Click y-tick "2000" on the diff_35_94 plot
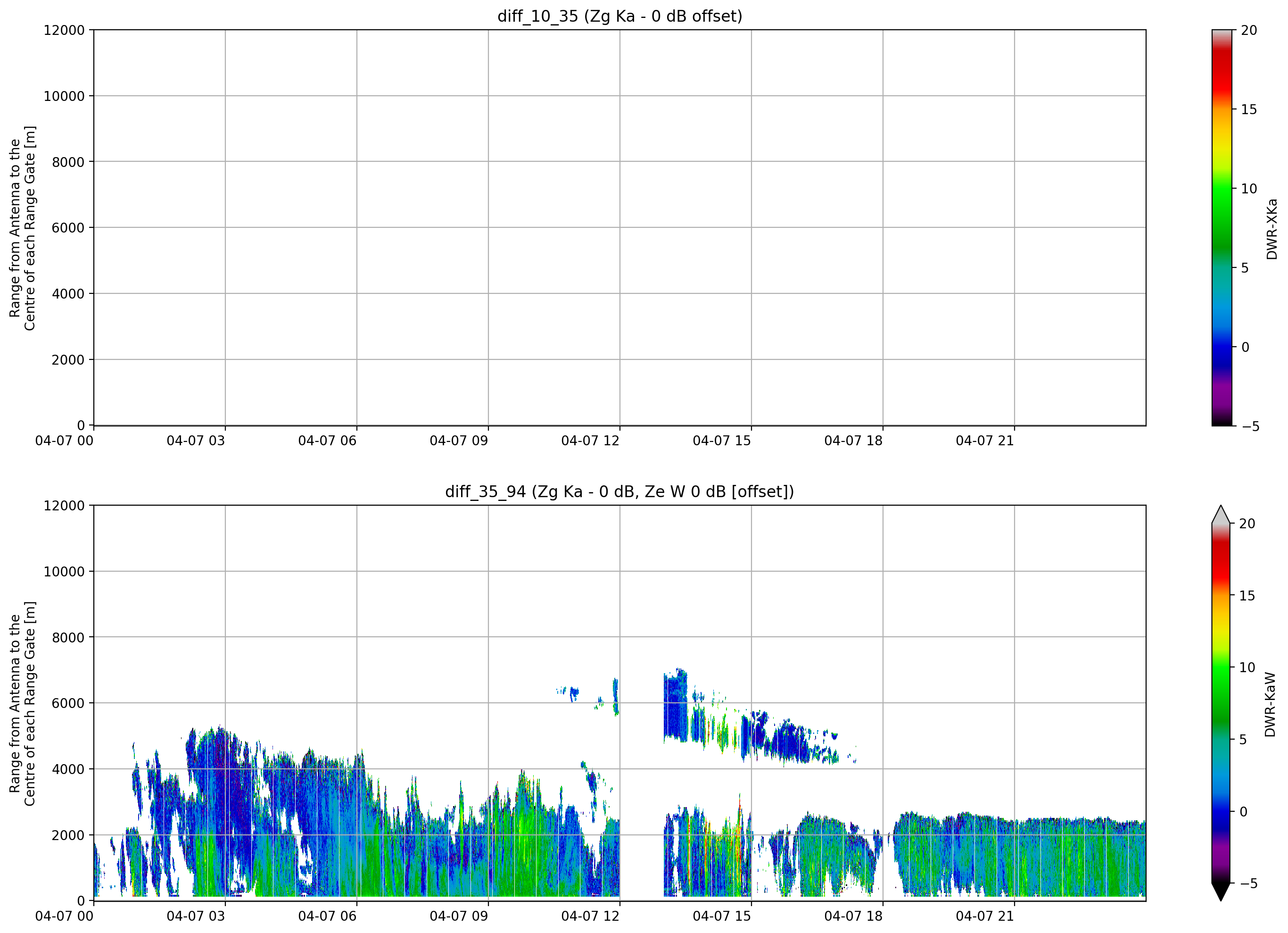The width and height of the screenshot is (1288, 933). point(68,835)
